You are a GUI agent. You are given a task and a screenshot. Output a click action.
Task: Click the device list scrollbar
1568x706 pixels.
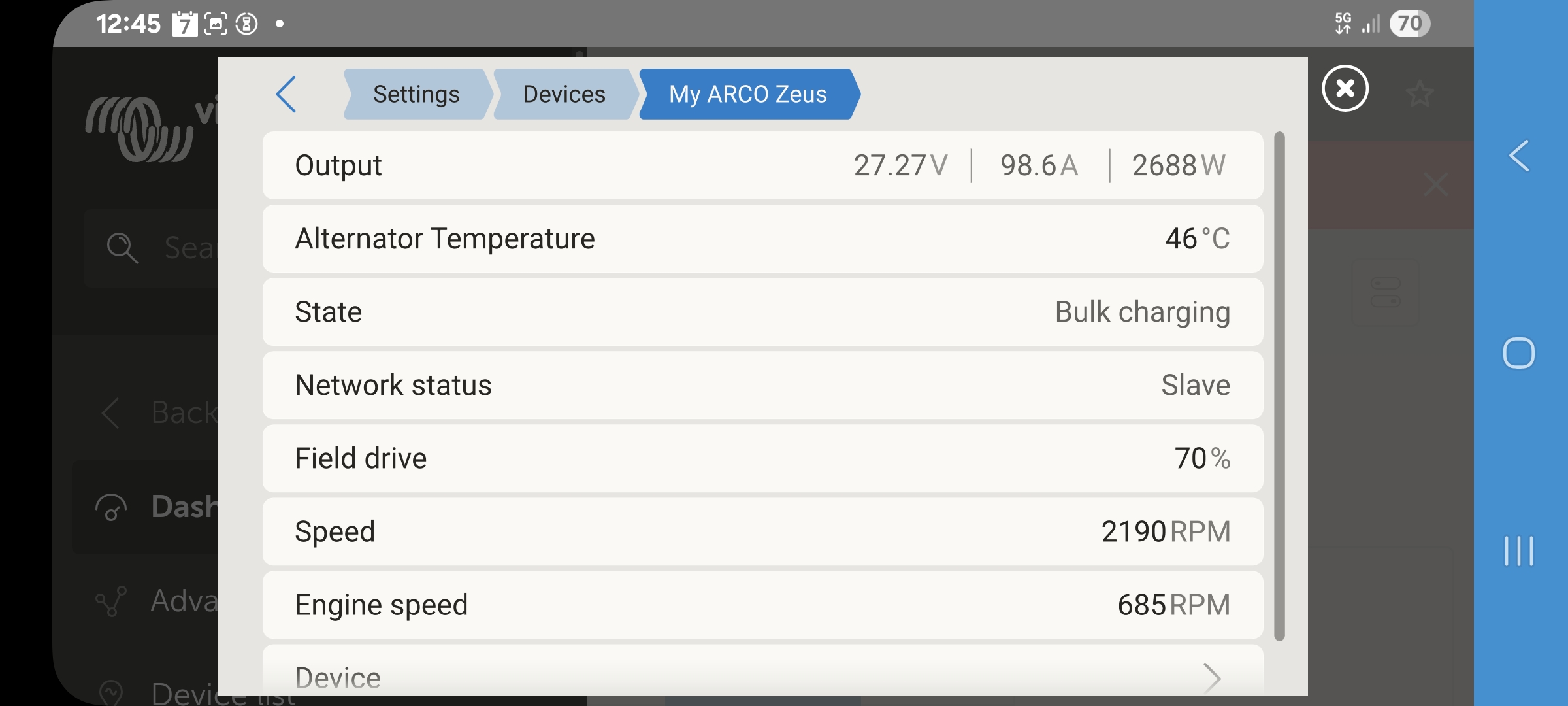[1279, 386]
